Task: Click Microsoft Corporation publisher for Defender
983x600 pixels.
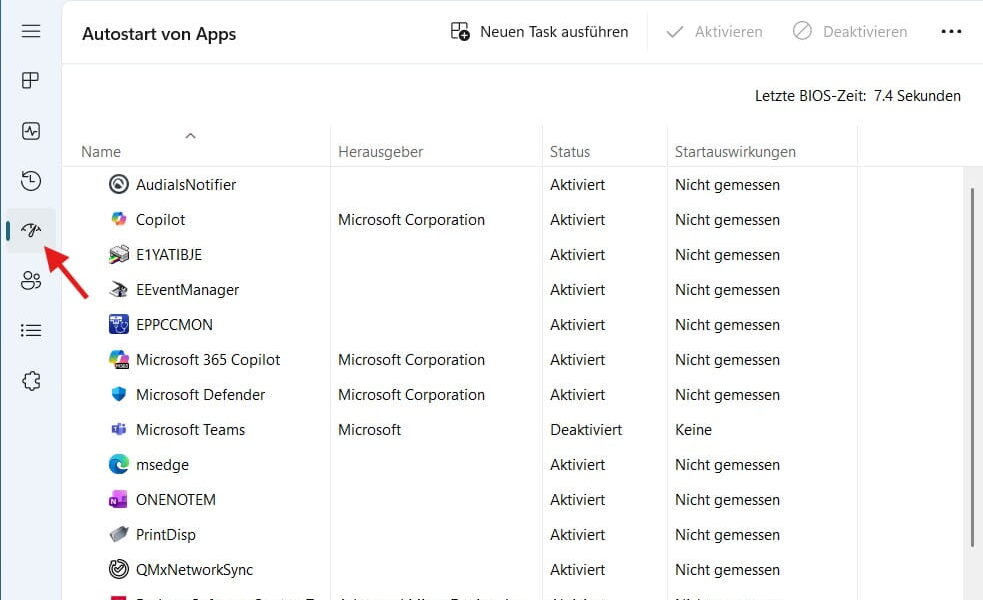Action: point(411,395)
